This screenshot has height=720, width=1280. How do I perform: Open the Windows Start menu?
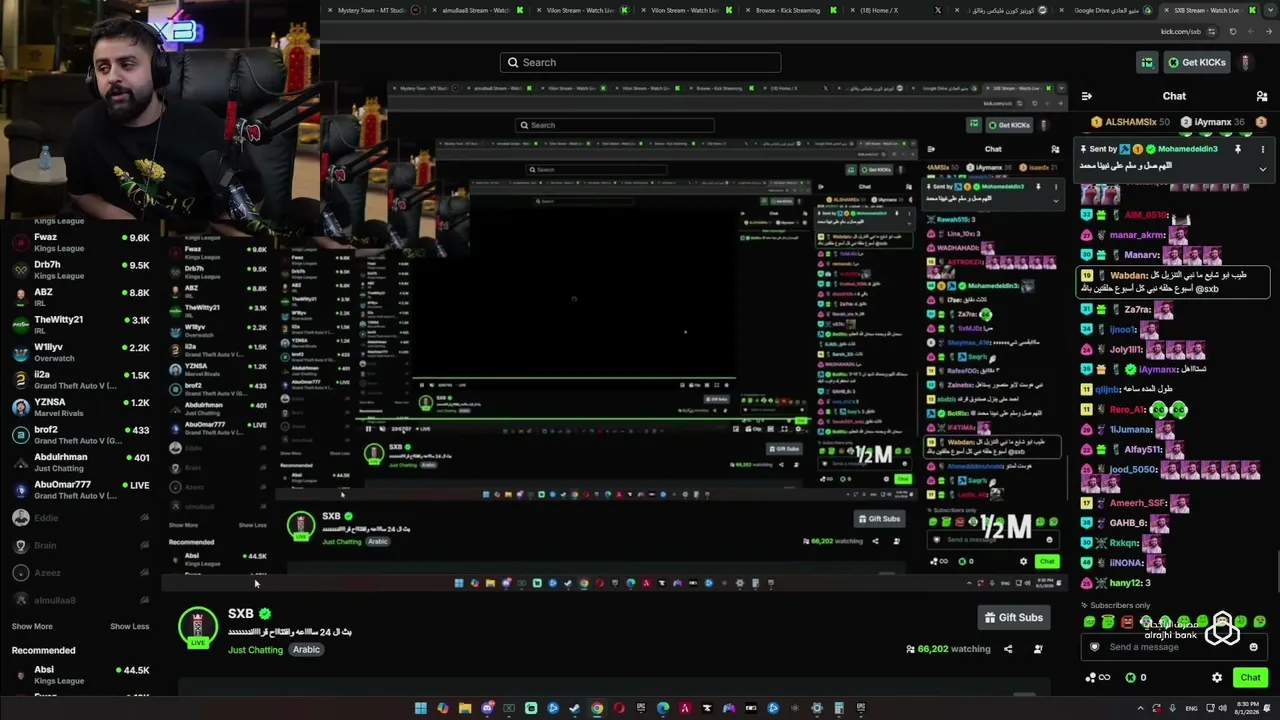[x=421, y=709]
